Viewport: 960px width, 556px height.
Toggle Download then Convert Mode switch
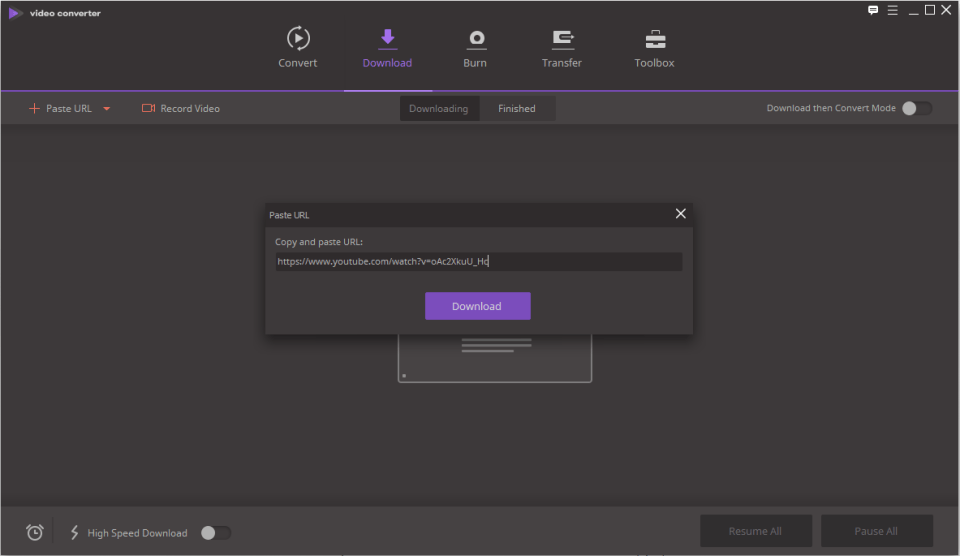[x=917, y=108]
